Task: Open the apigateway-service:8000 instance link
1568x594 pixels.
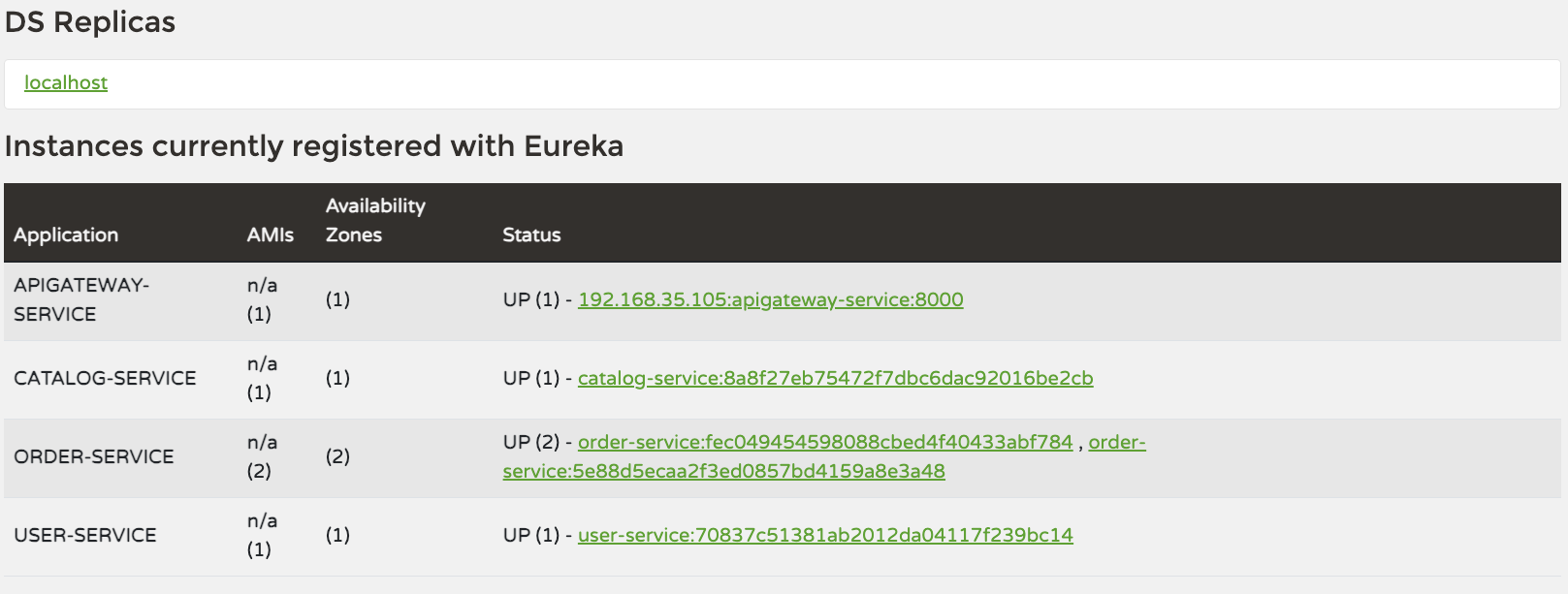Action: 770,299
